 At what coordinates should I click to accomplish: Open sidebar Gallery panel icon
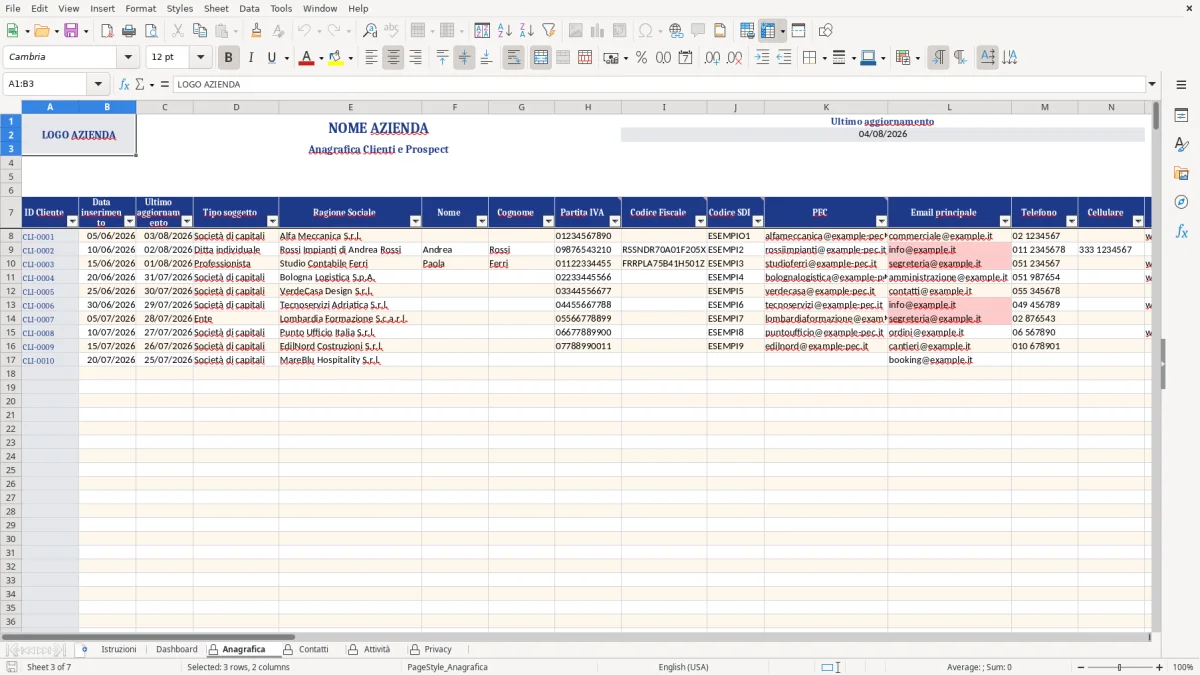(x=1181, y=173)
